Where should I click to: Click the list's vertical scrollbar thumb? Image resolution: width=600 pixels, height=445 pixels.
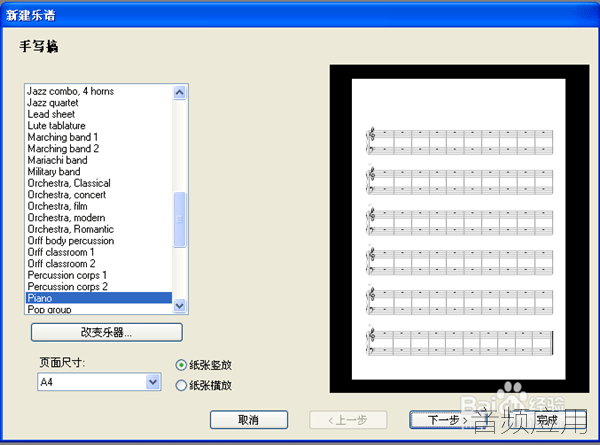pos(179,220)
